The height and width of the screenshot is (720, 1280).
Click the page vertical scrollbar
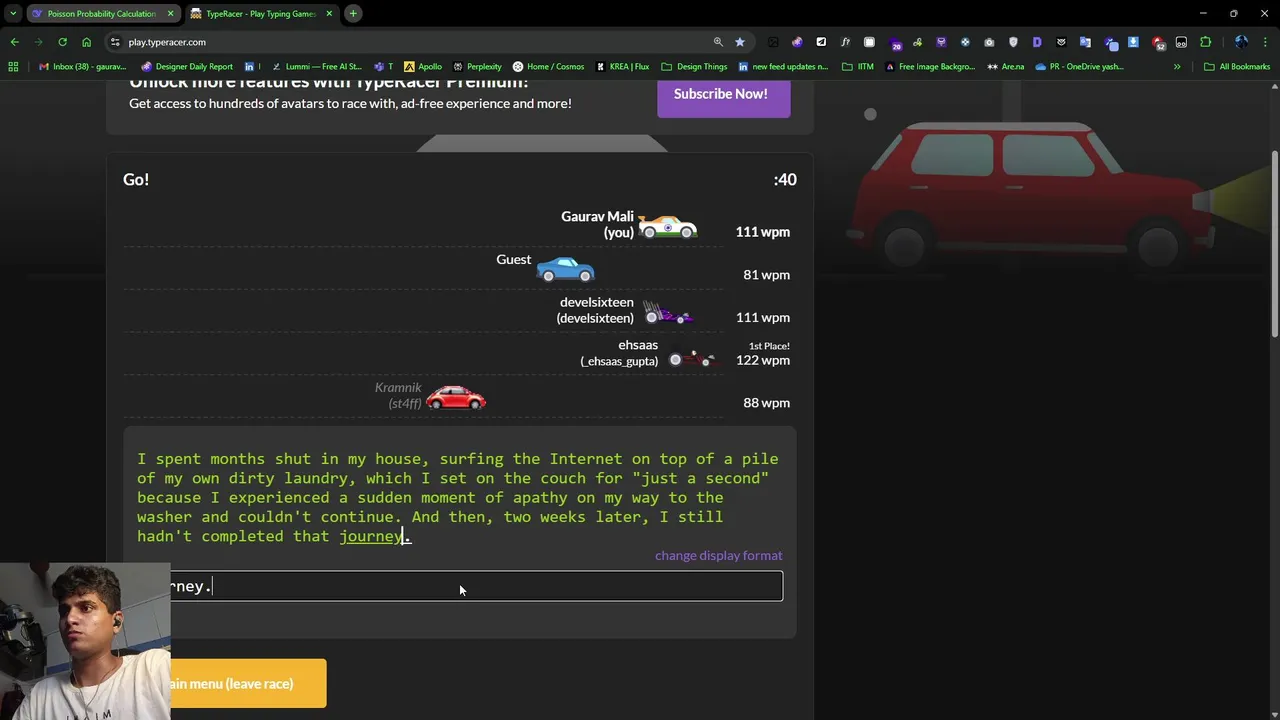pos(1274,245)
